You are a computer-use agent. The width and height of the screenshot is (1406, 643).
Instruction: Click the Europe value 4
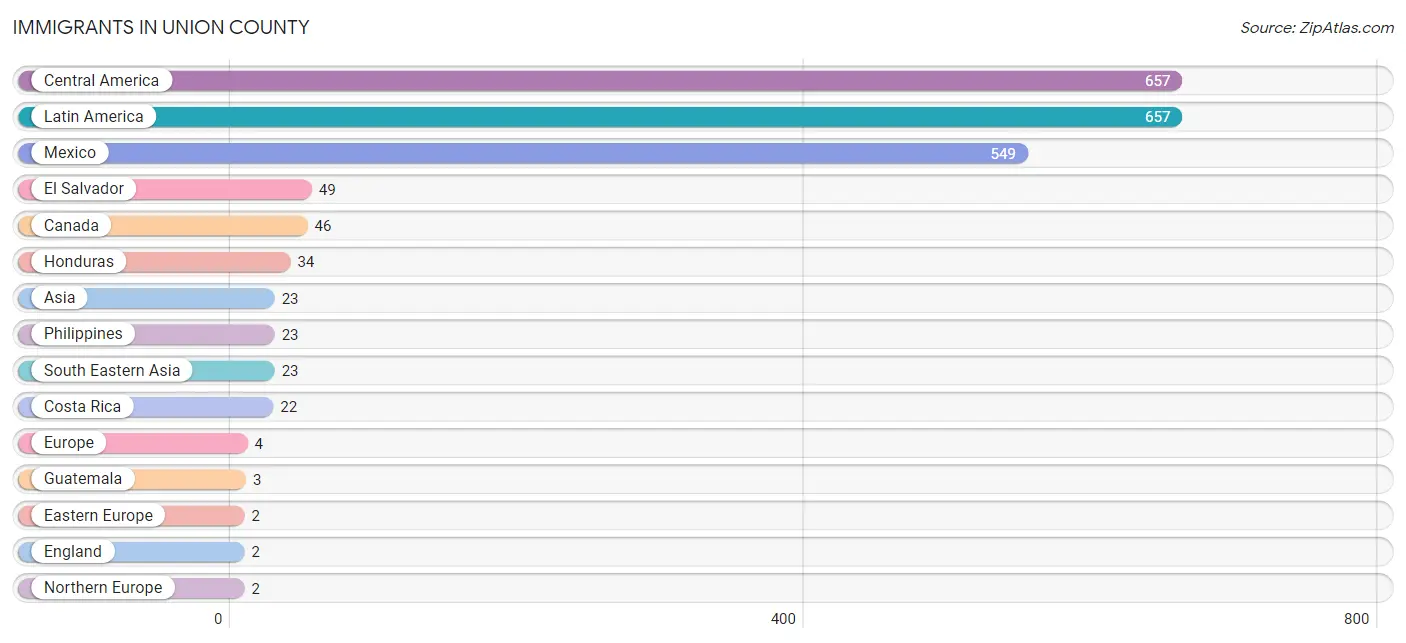click(258, 444)
